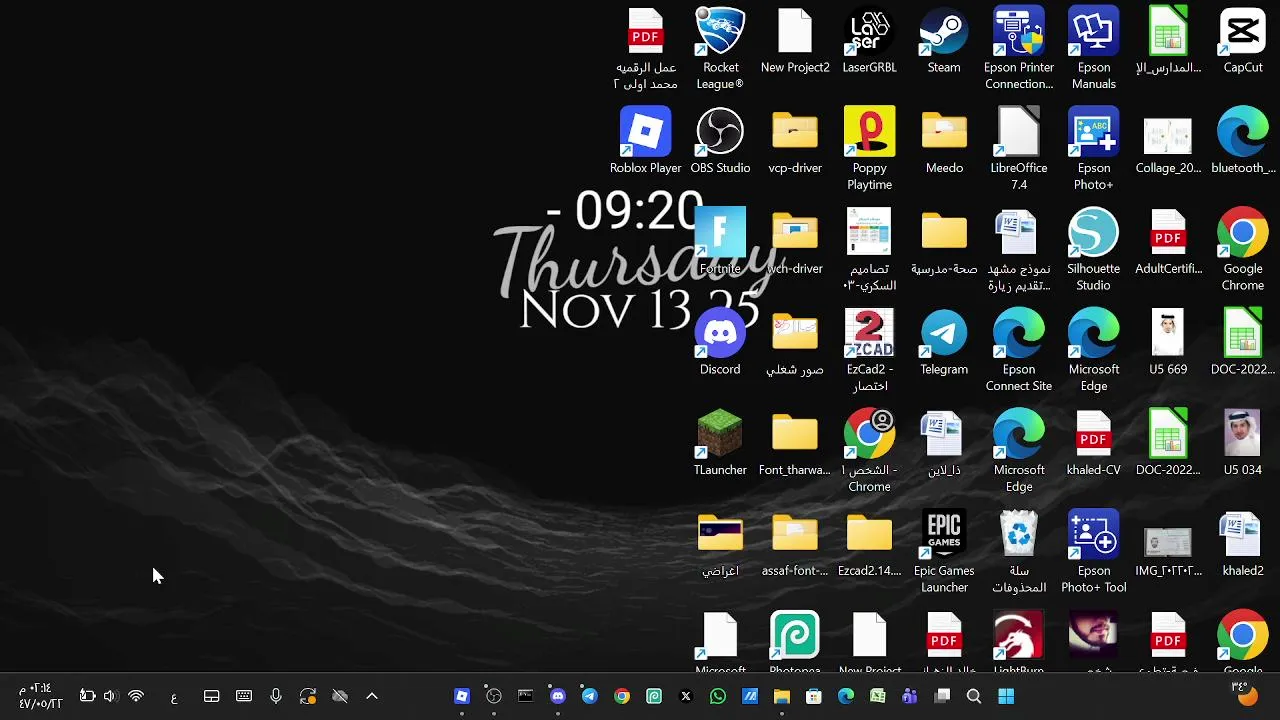Open the EzCad2 desktop shortcut
This screenshot has height=720, width=1280.
point(869,350)
